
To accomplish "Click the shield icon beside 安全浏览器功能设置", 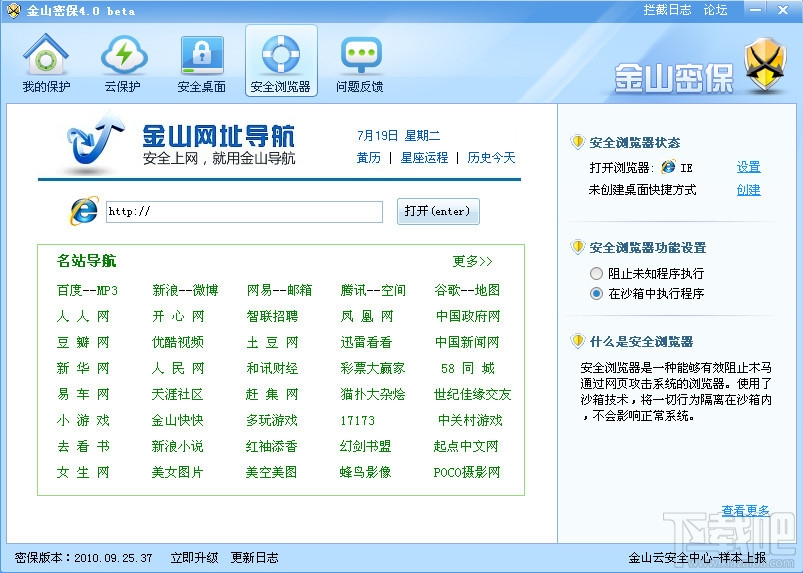I will coord(578,247).
